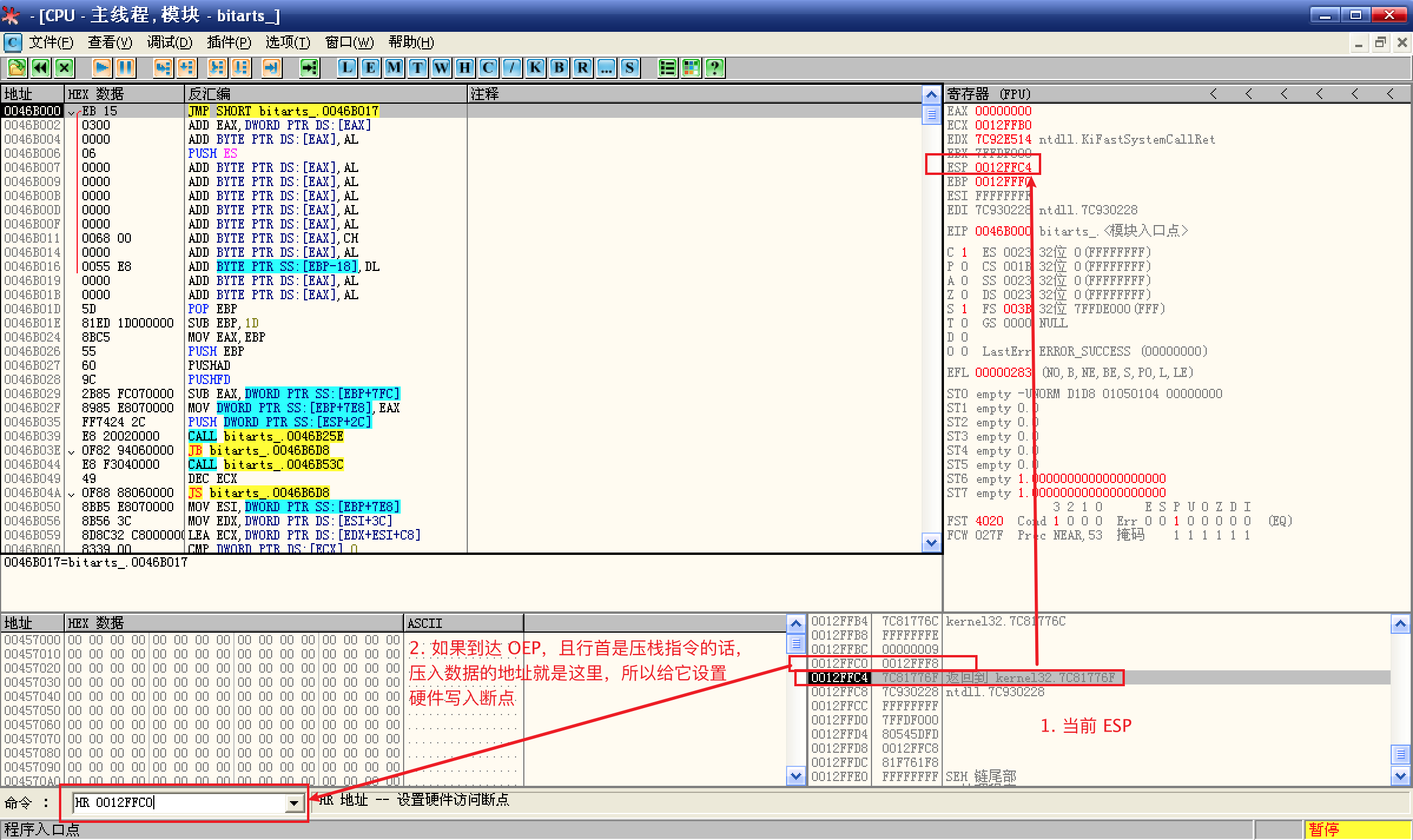1413x840 pixels.
Task: Open the 调试(D) debug menu
Action: pyautogui.click(x=170, y=42)
